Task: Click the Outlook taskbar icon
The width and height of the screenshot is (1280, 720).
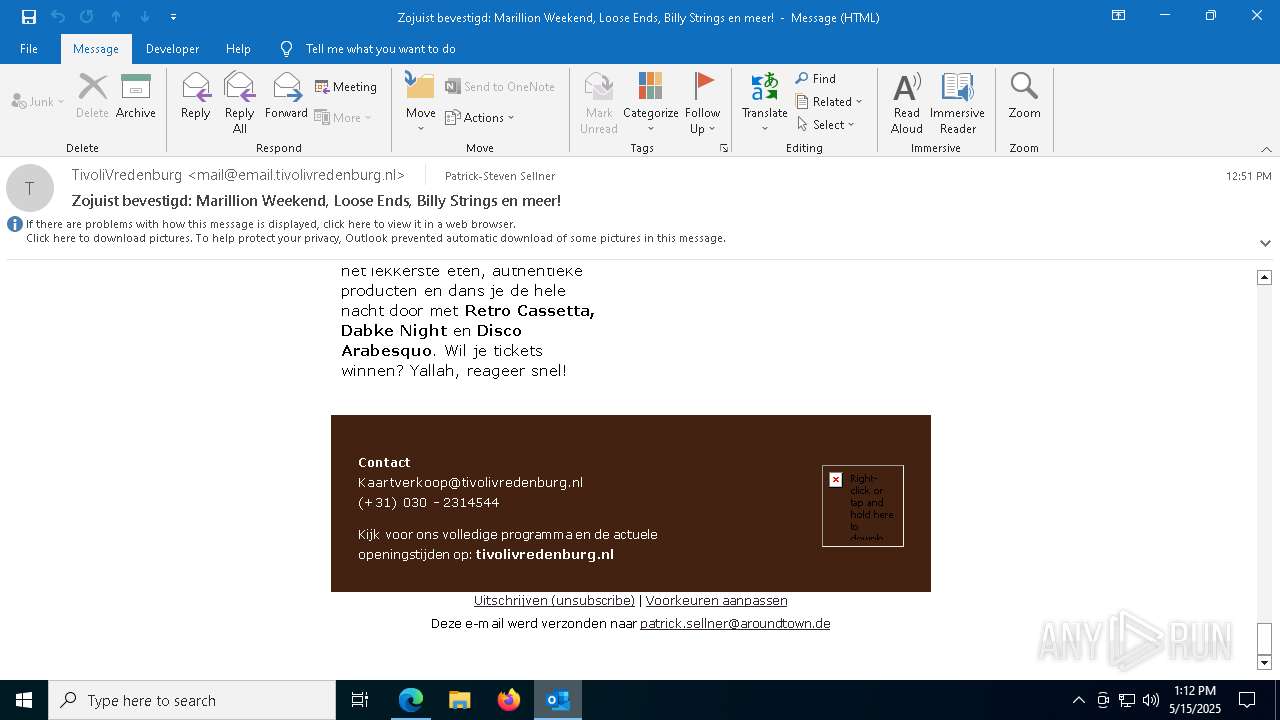Action: pyautogui.click(x=558, y=700)
